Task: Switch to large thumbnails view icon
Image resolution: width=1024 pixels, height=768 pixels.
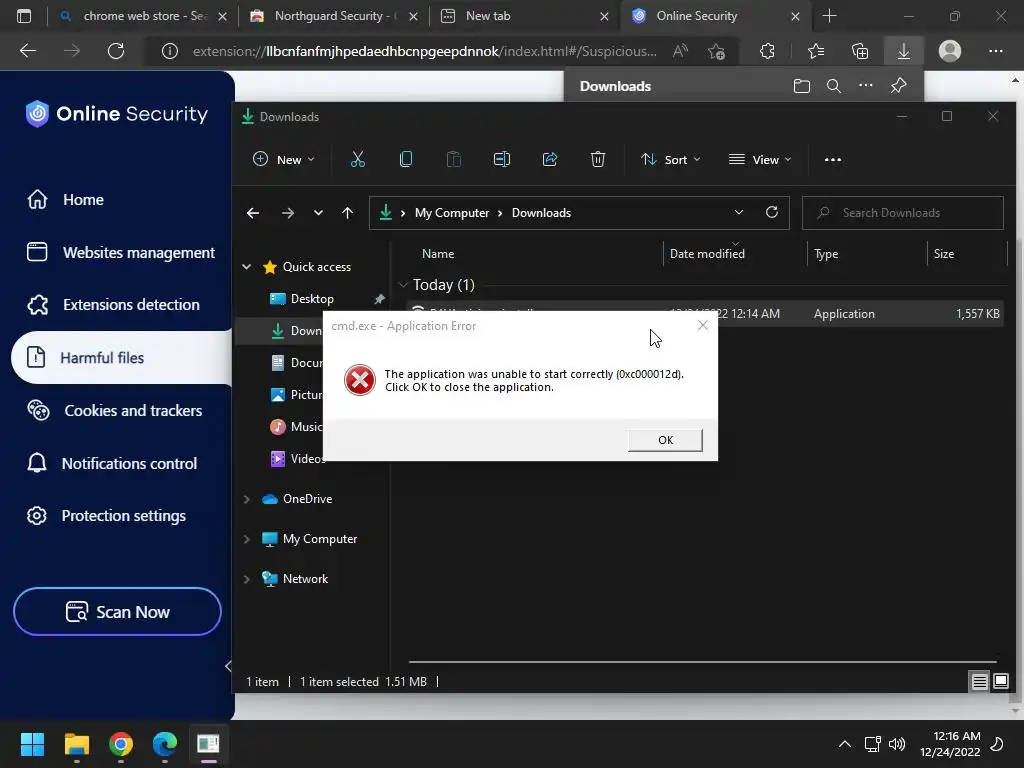Action: coord(1000,682)
